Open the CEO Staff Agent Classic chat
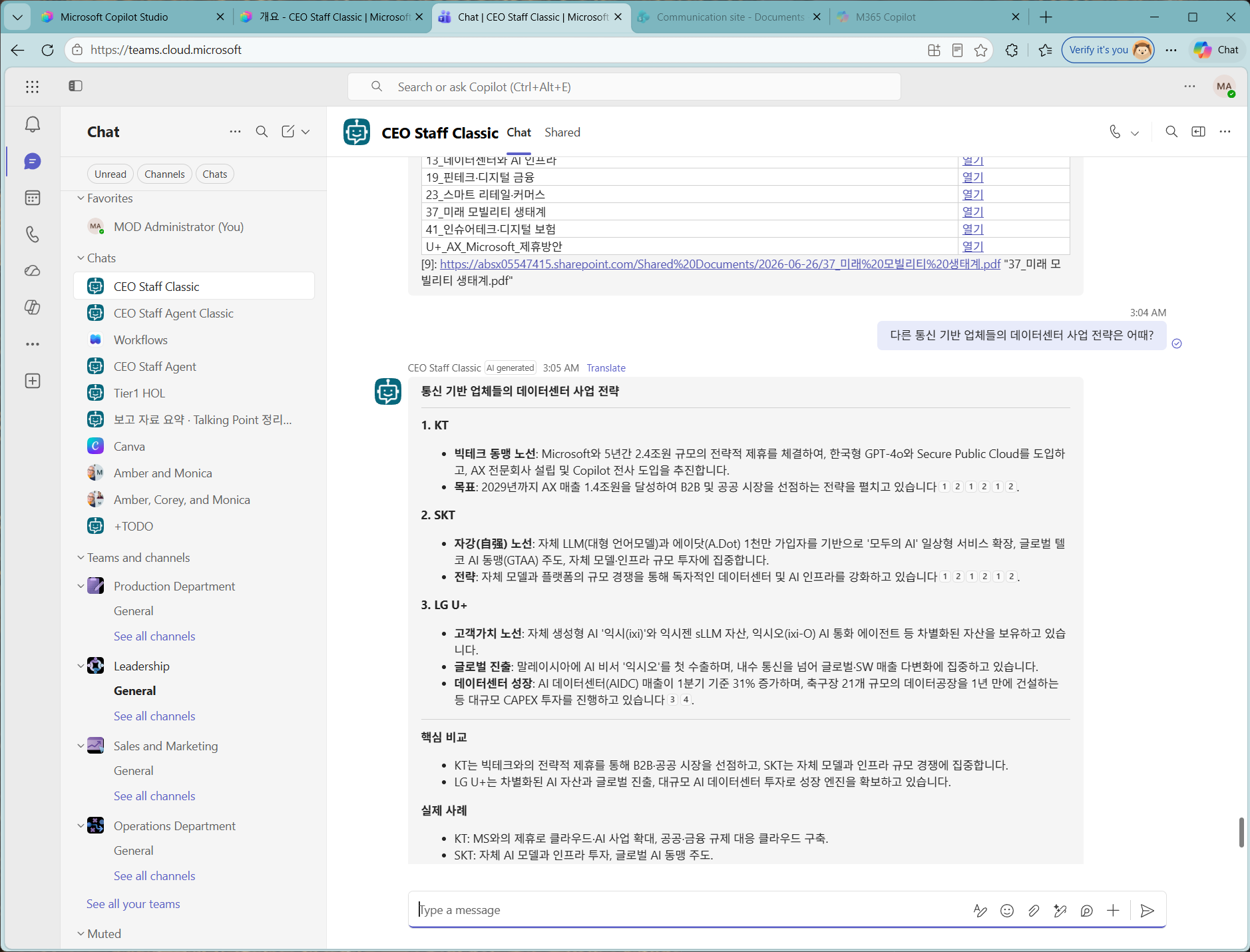Image resolution: width=1250 pixels, height=952 pixels. click(194, 313)
